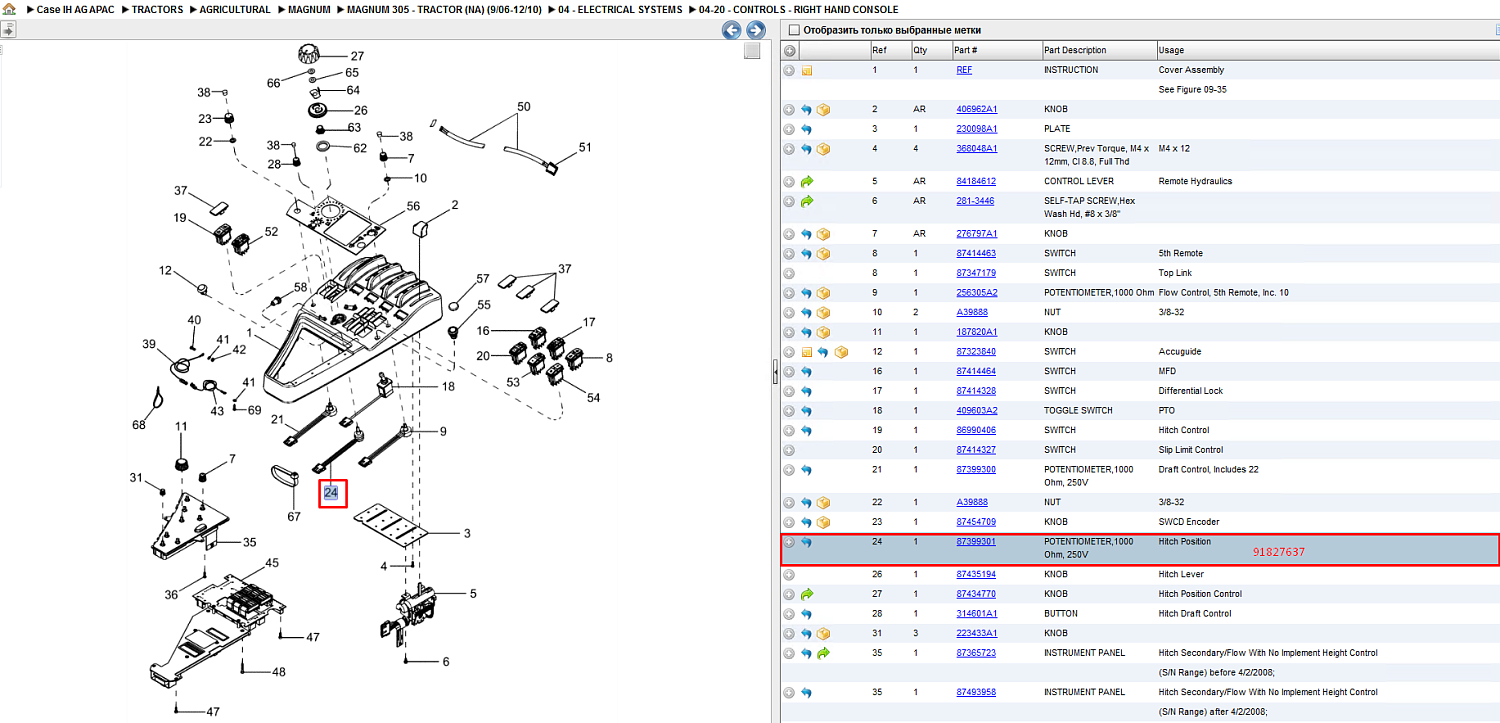
Task: Toggle the side panel icon below Home
Action: click(x=8, y=30)
